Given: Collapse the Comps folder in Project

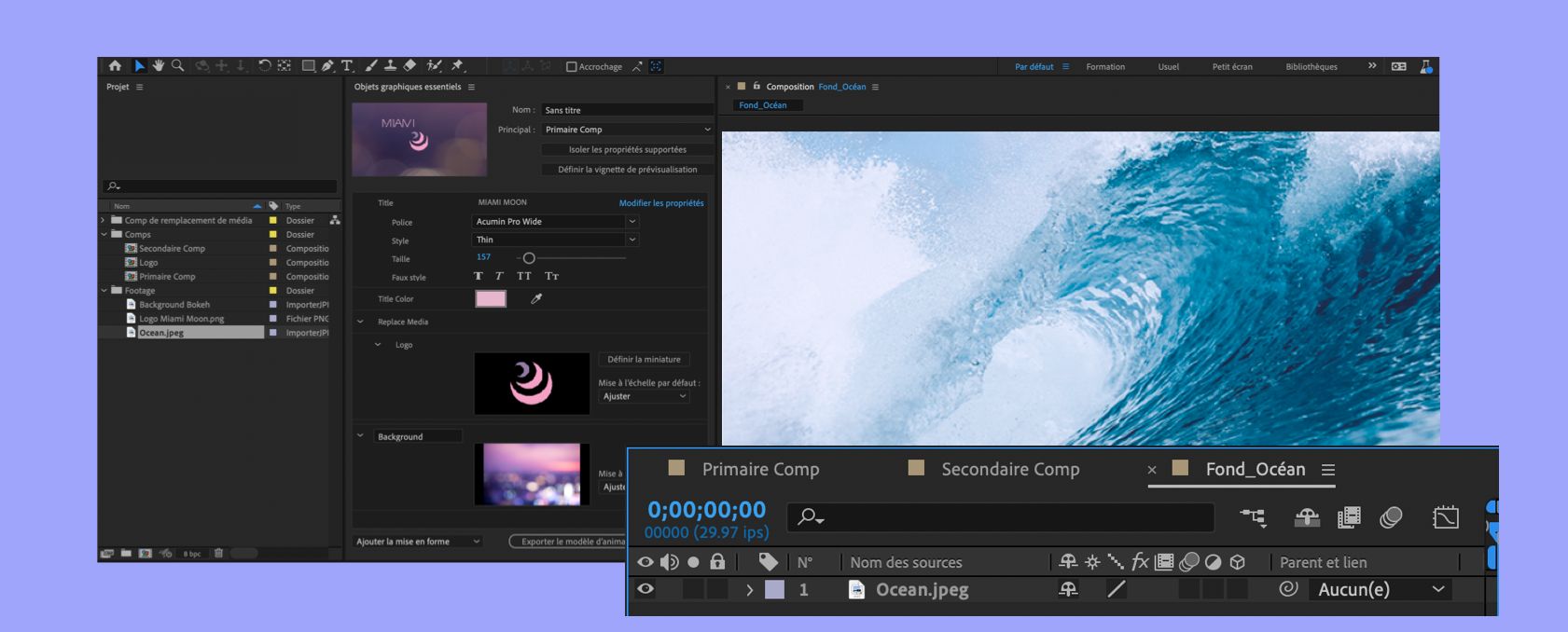Looking at the screenshot, I should [x=104, y=235].
